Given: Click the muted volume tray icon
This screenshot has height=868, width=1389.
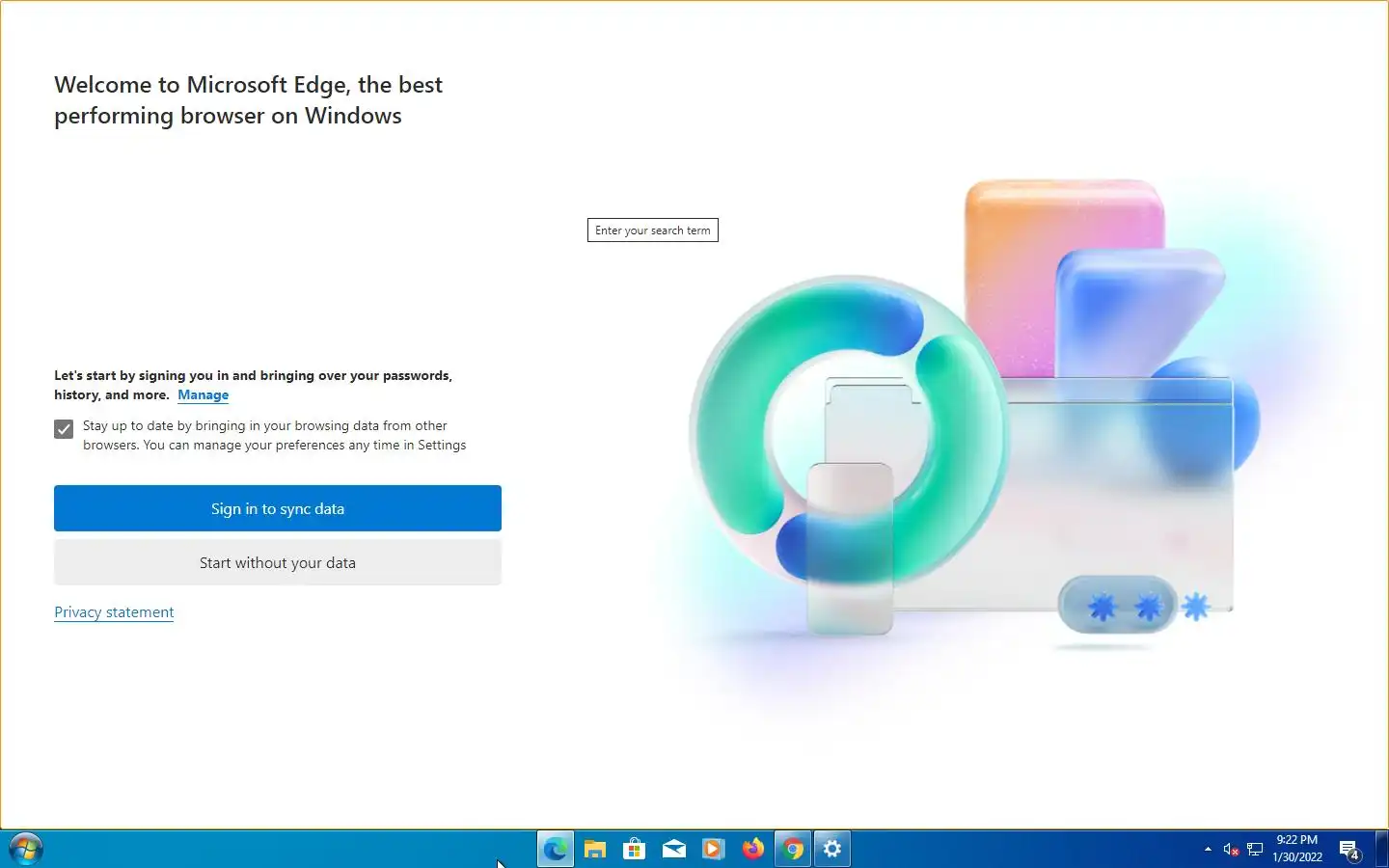Looking at the screenshot, I should [x=1231, y=849].
